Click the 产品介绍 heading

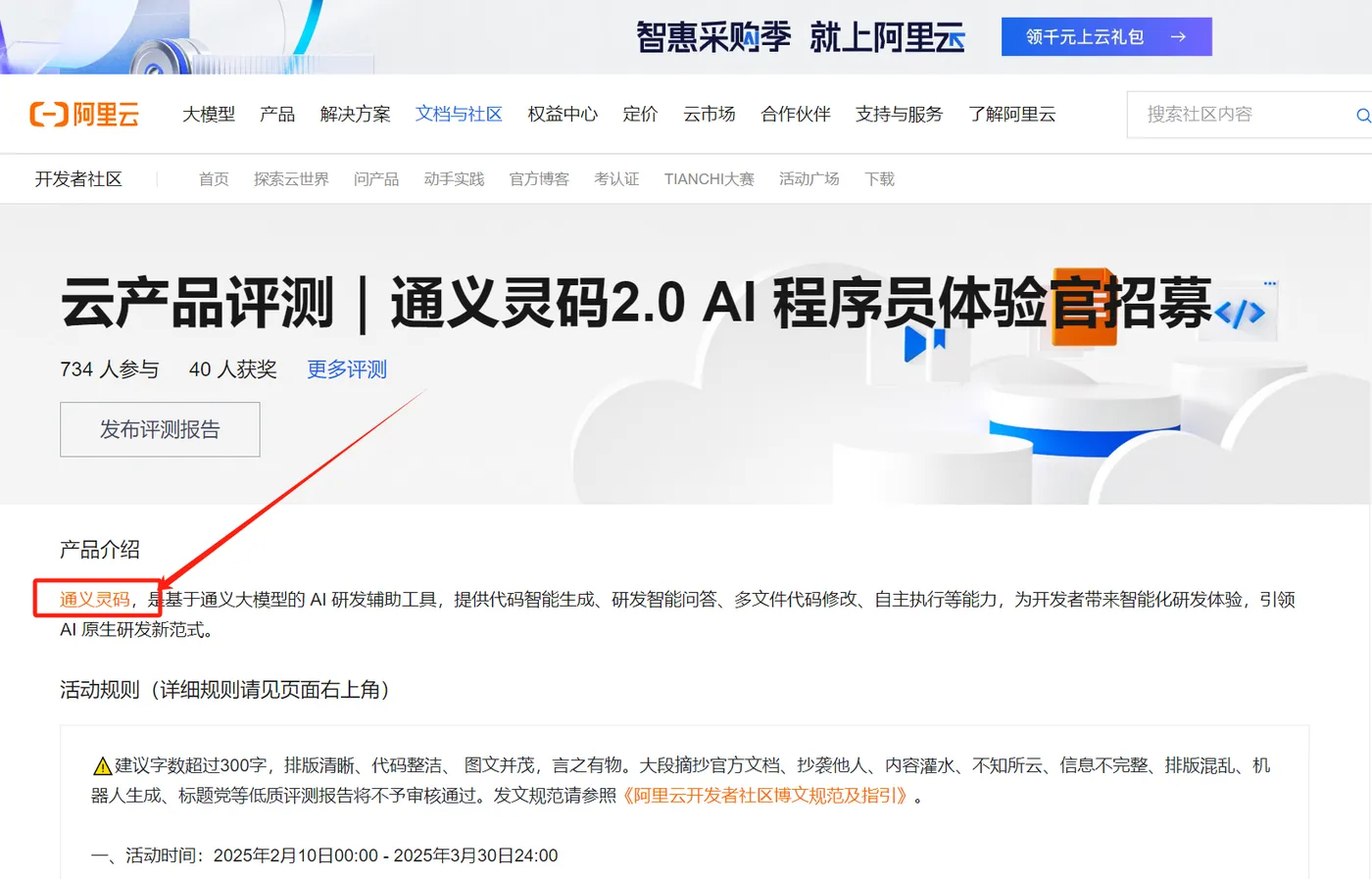tap(100, 550)
